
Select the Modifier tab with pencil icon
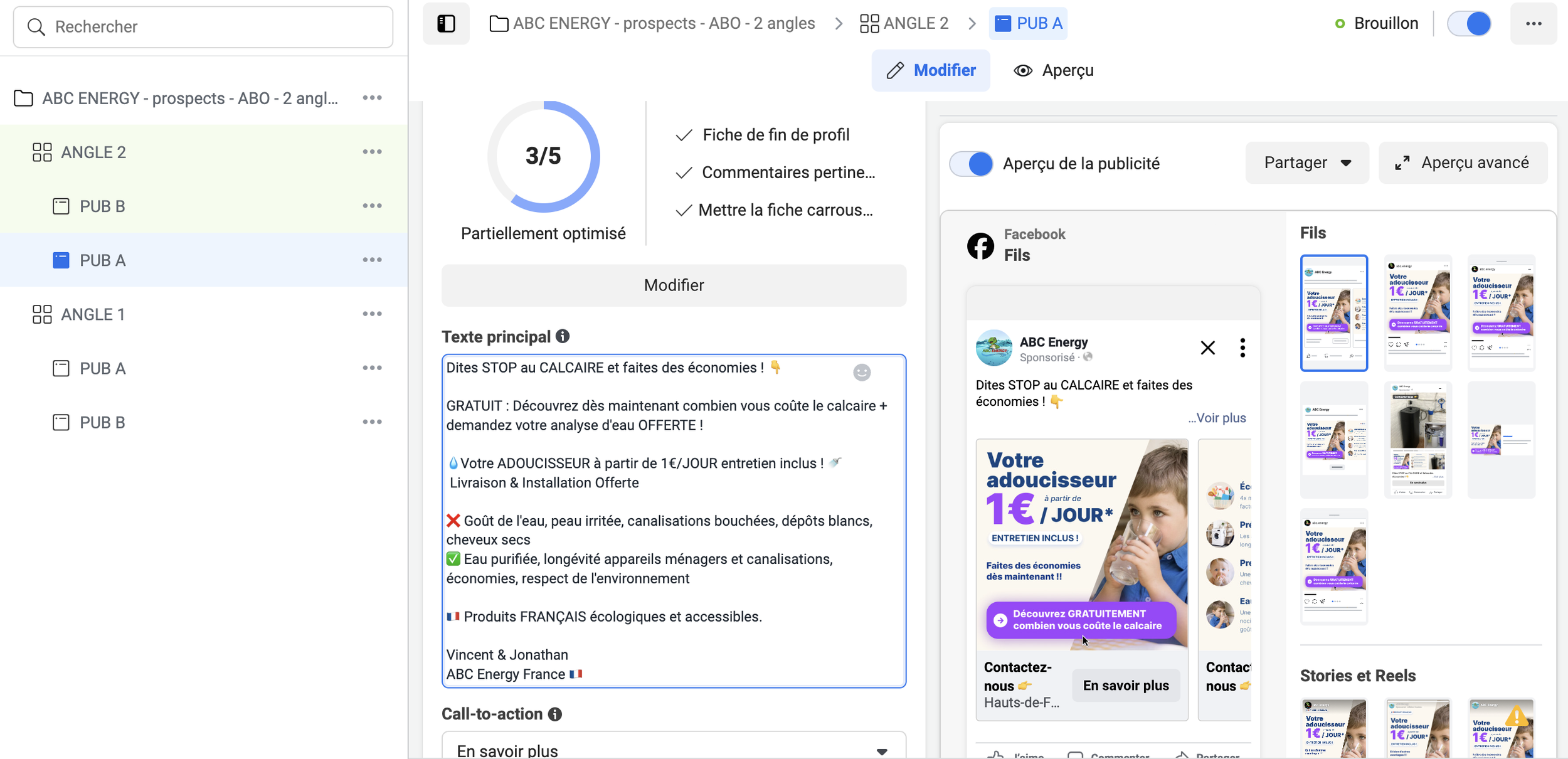931,70
